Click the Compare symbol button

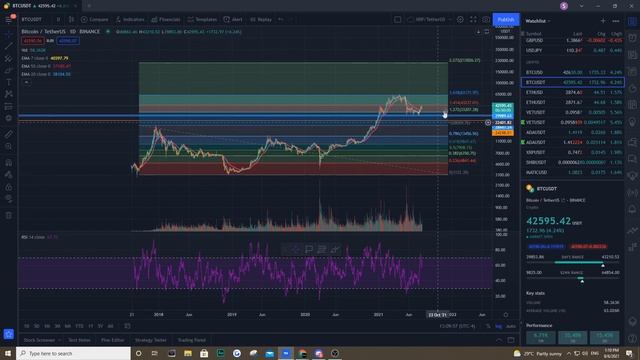point(95,20)
